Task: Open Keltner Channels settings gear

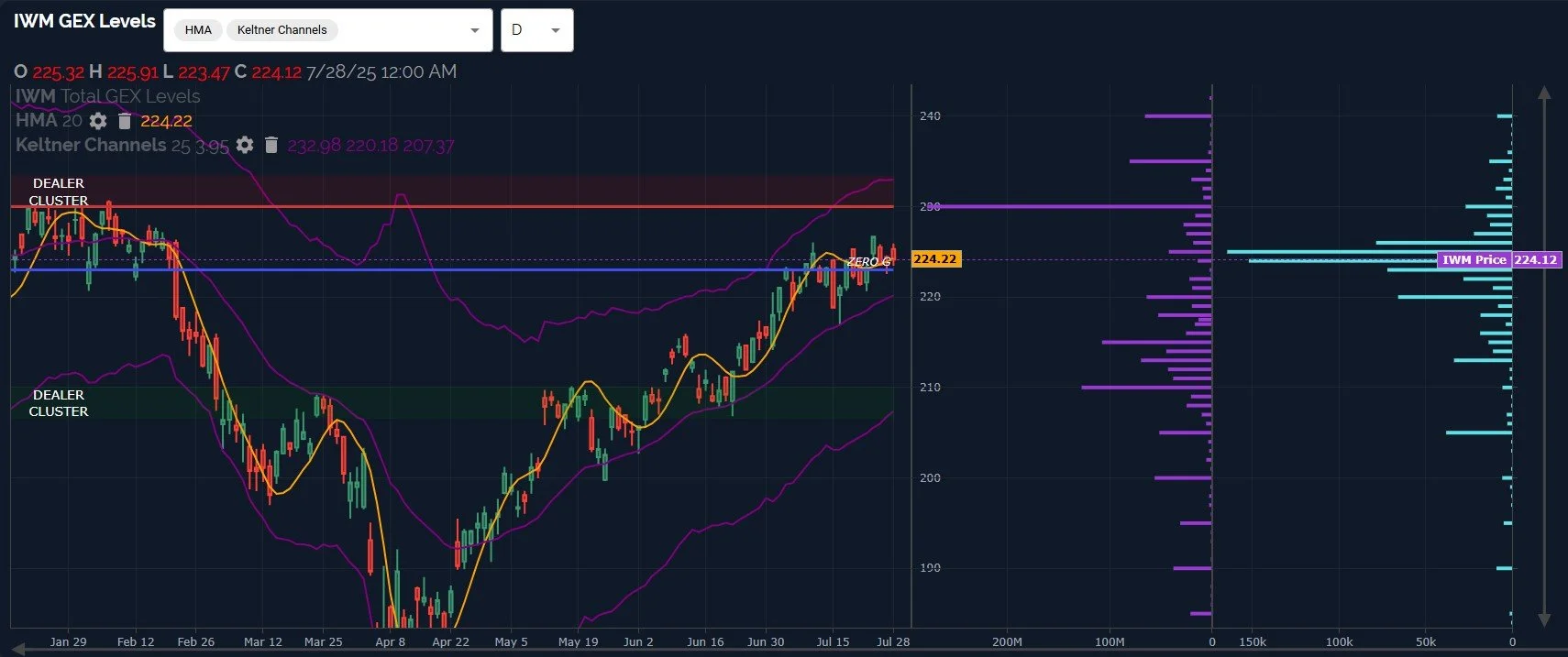Action: coord(245,145)
